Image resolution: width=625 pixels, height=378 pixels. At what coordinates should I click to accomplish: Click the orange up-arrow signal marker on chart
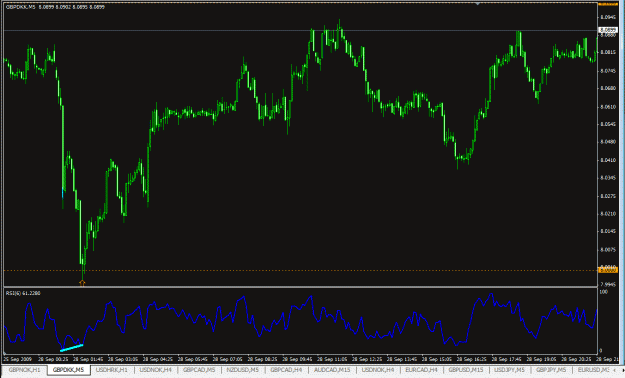pos(82,283)
